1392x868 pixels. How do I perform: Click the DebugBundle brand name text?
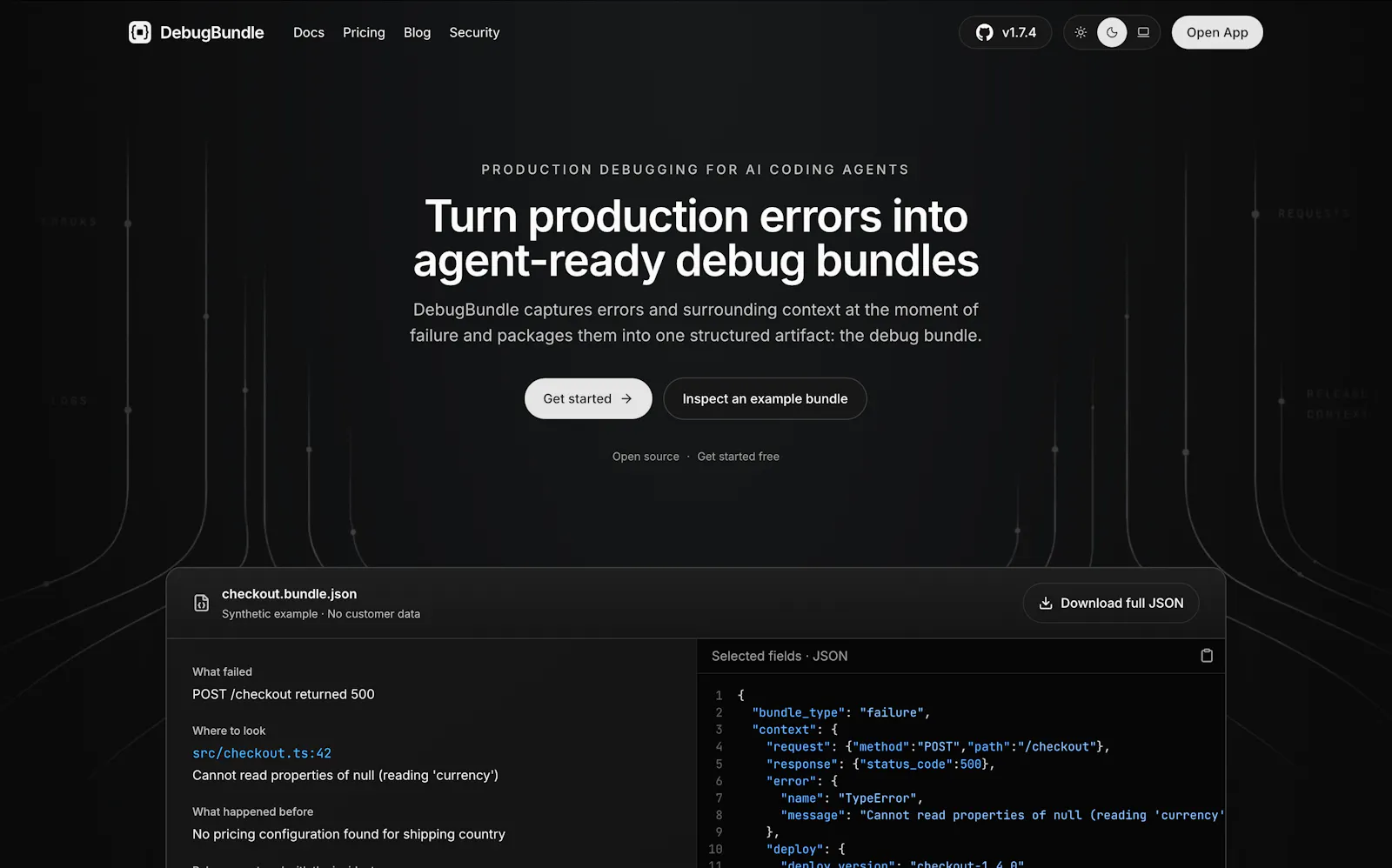211,32
